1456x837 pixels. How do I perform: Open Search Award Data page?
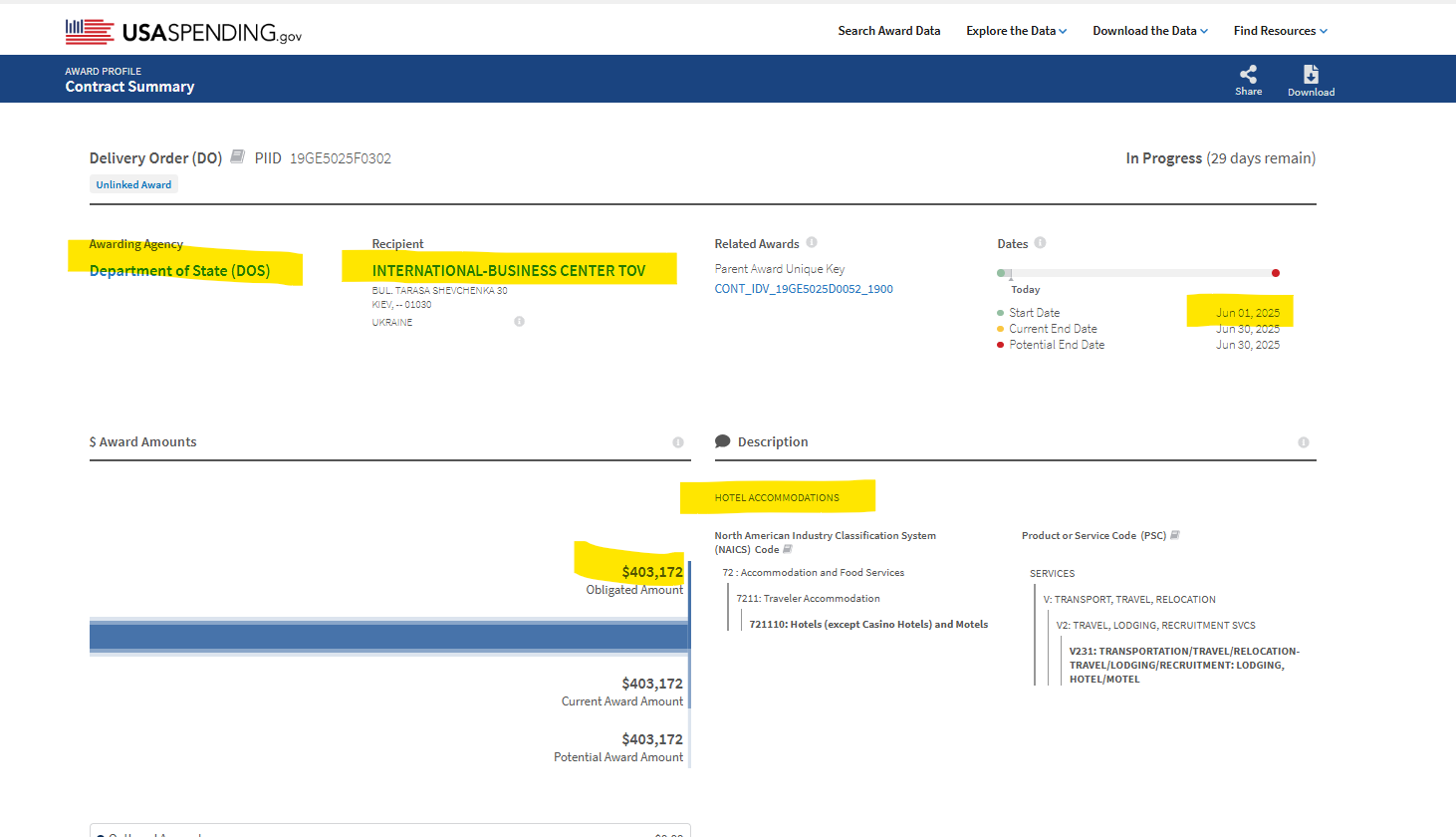coord(889,31)
